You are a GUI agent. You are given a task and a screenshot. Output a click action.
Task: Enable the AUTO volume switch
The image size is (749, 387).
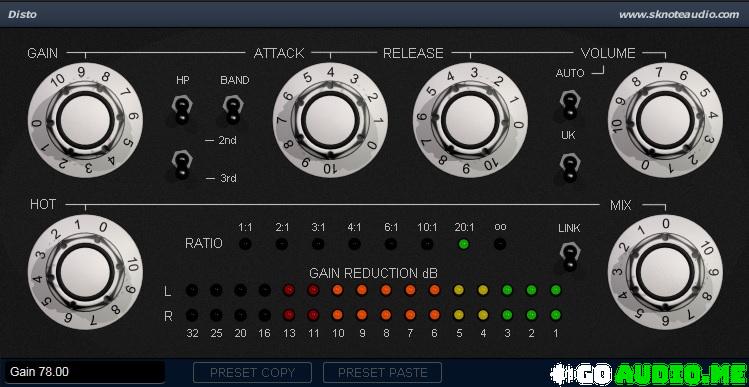569,104
